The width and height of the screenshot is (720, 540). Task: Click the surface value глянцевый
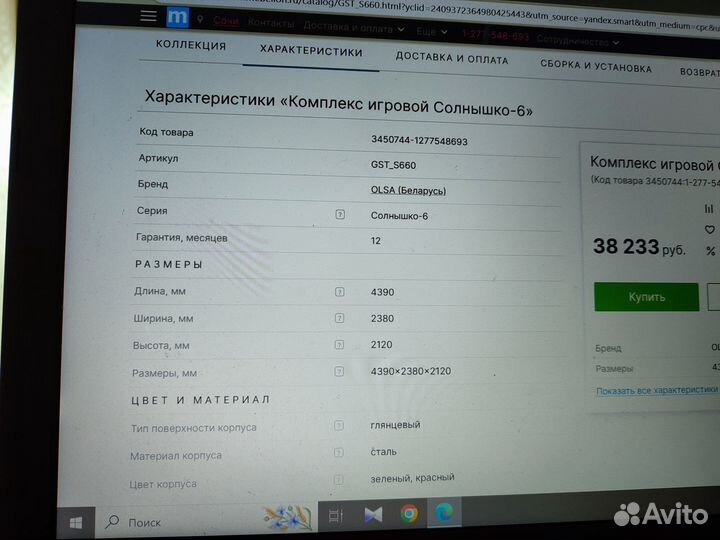pos(395,425)
